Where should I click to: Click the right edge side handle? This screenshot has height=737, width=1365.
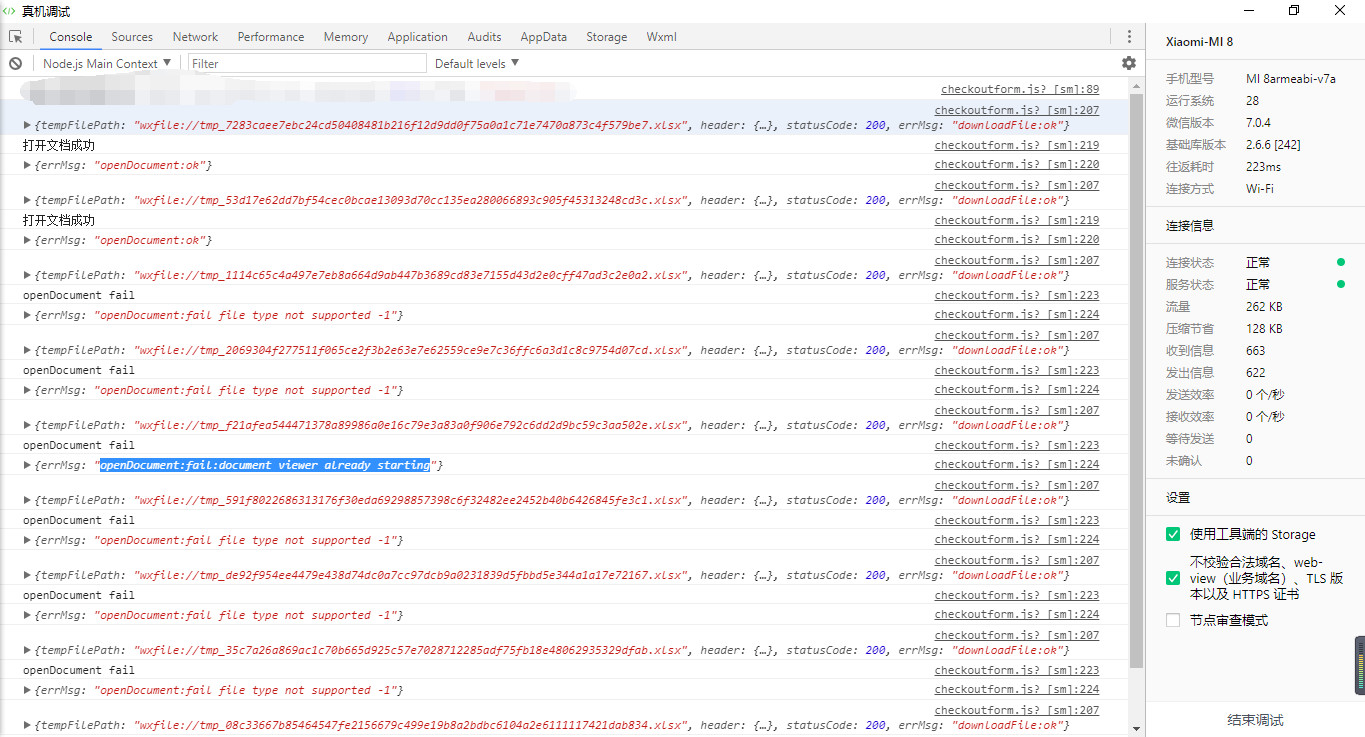1360,665
